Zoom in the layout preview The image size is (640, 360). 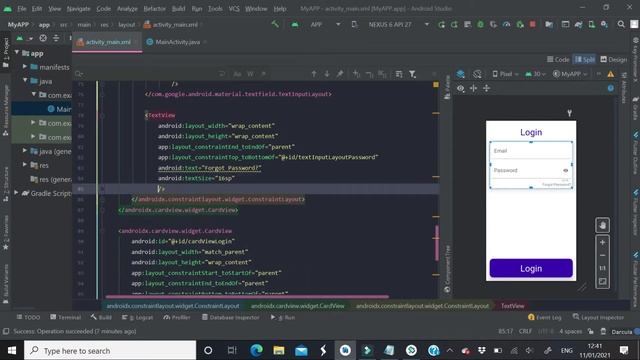point(602,242)
